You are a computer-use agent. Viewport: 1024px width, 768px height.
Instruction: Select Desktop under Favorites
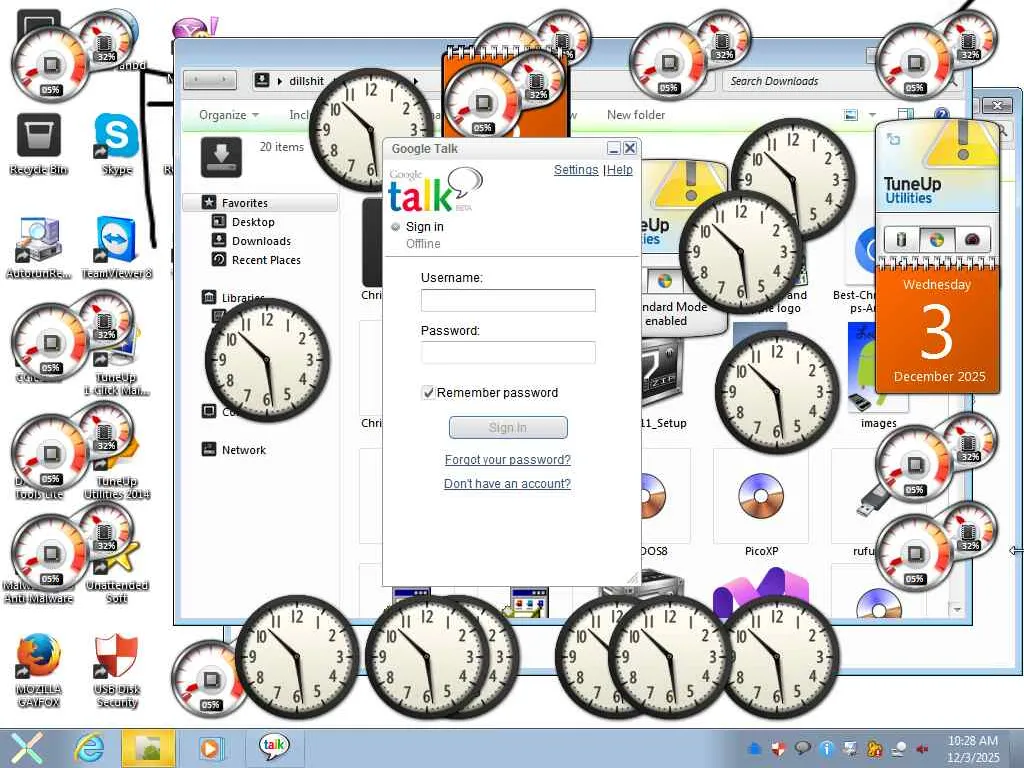[x=253, y=222]
